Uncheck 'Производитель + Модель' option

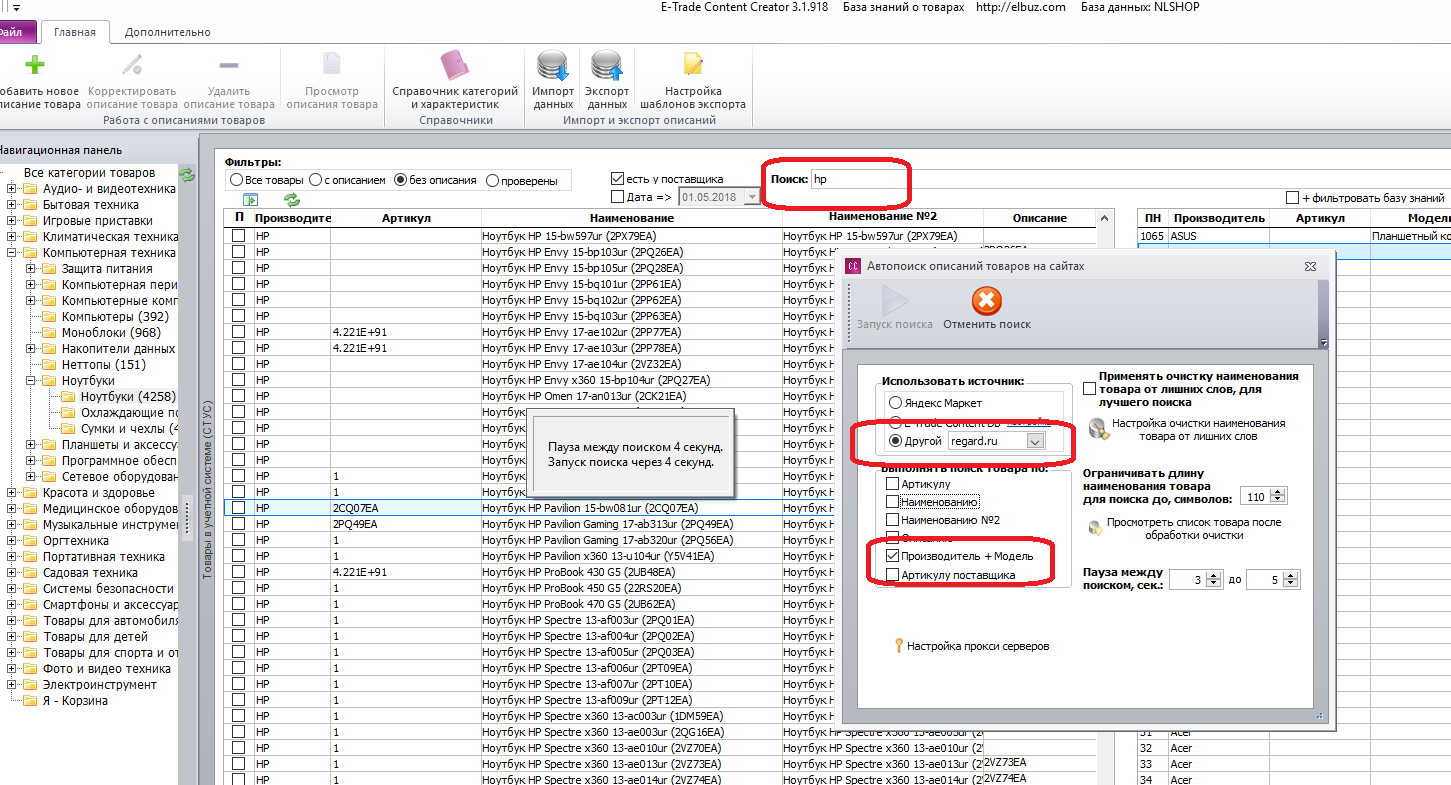point(893,556)
